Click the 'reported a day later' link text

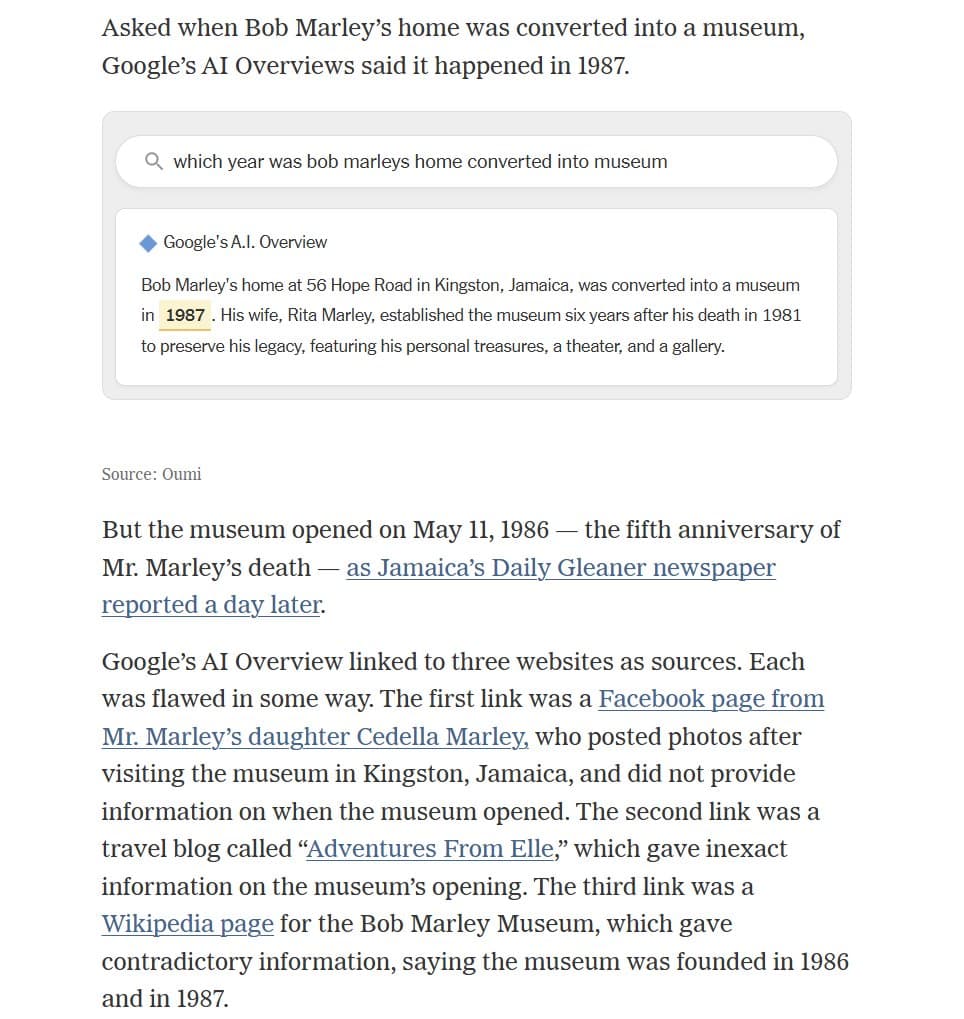click(x=209, y=605)
